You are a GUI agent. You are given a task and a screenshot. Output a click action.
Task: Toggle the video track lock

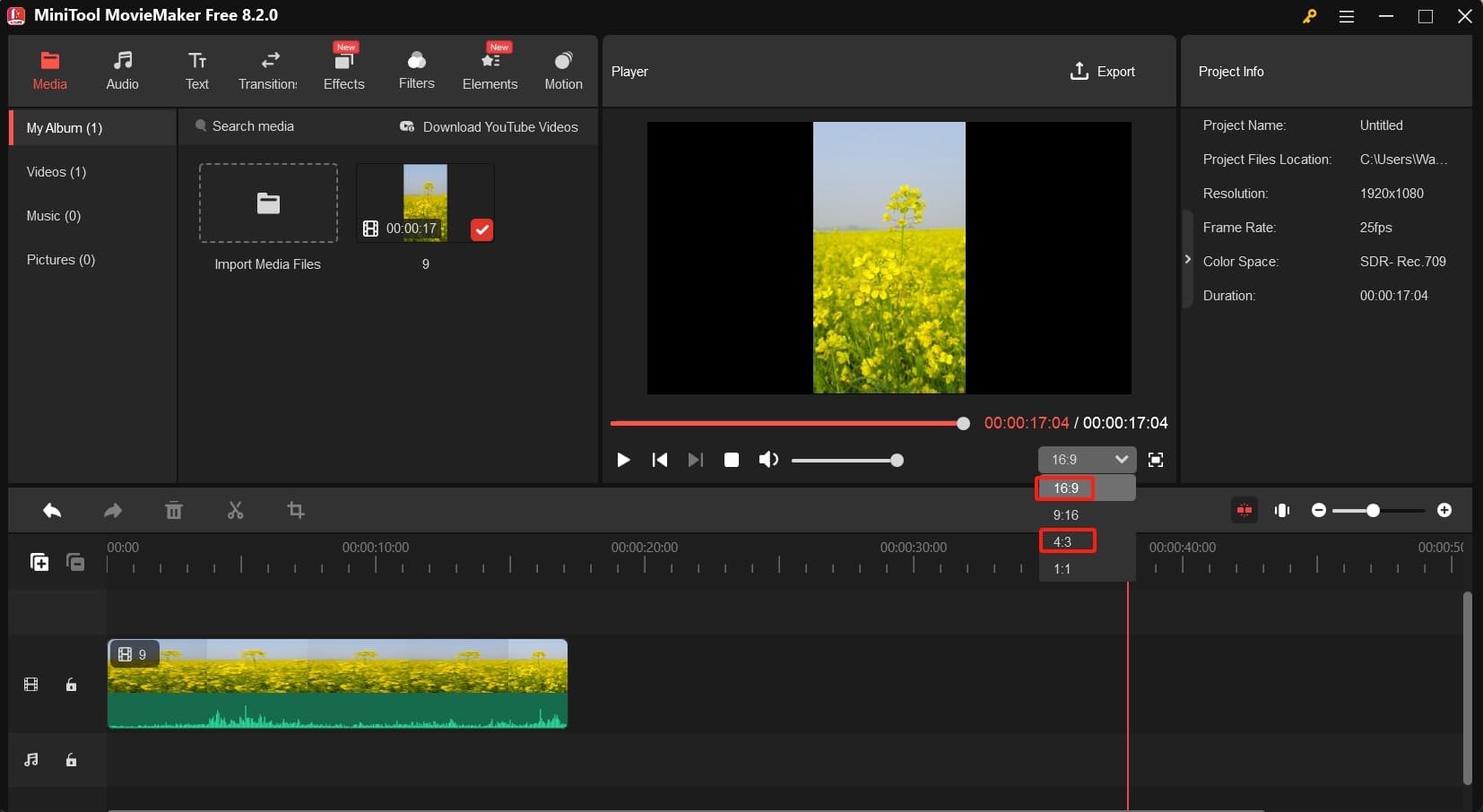(71, 685)
